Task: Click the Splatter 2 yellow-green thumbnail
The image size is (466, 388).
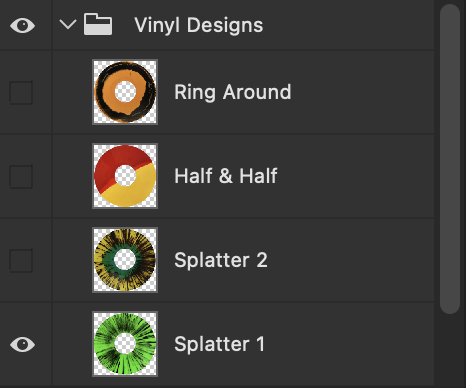Action: pos(125,260)
